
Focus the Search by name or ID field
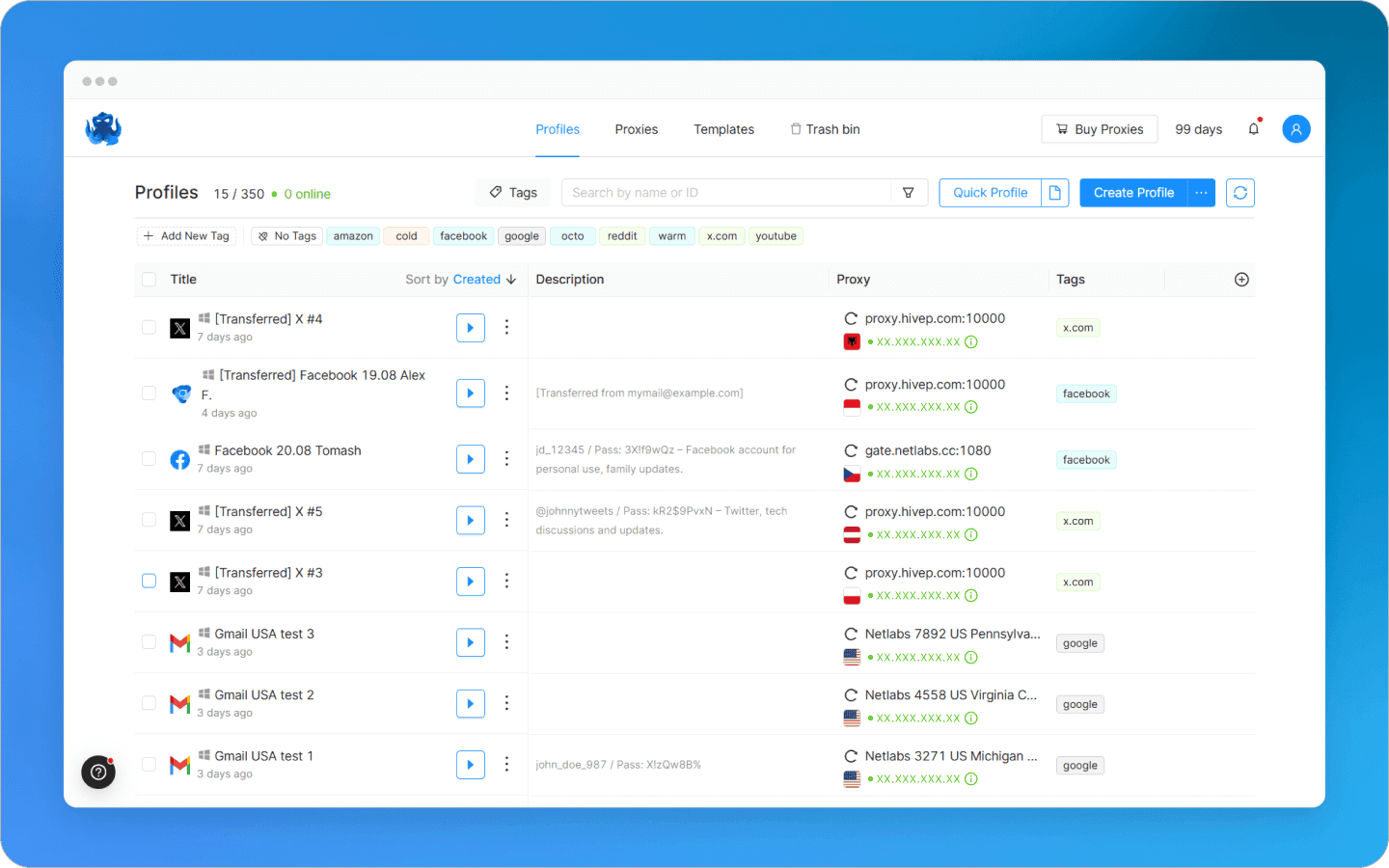[727, 193]
